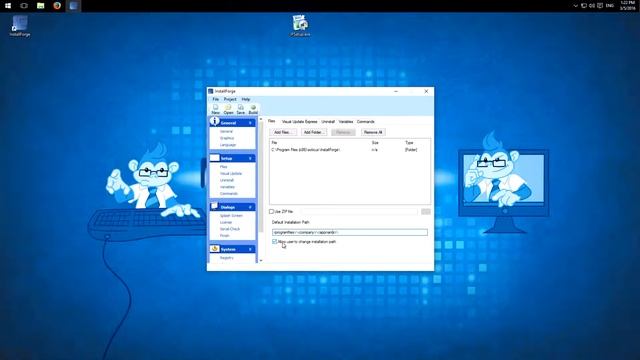This screenshot has height=360, width=640.
Task: Switch to the Uninstall tab
Action: (x=328, y=122)
